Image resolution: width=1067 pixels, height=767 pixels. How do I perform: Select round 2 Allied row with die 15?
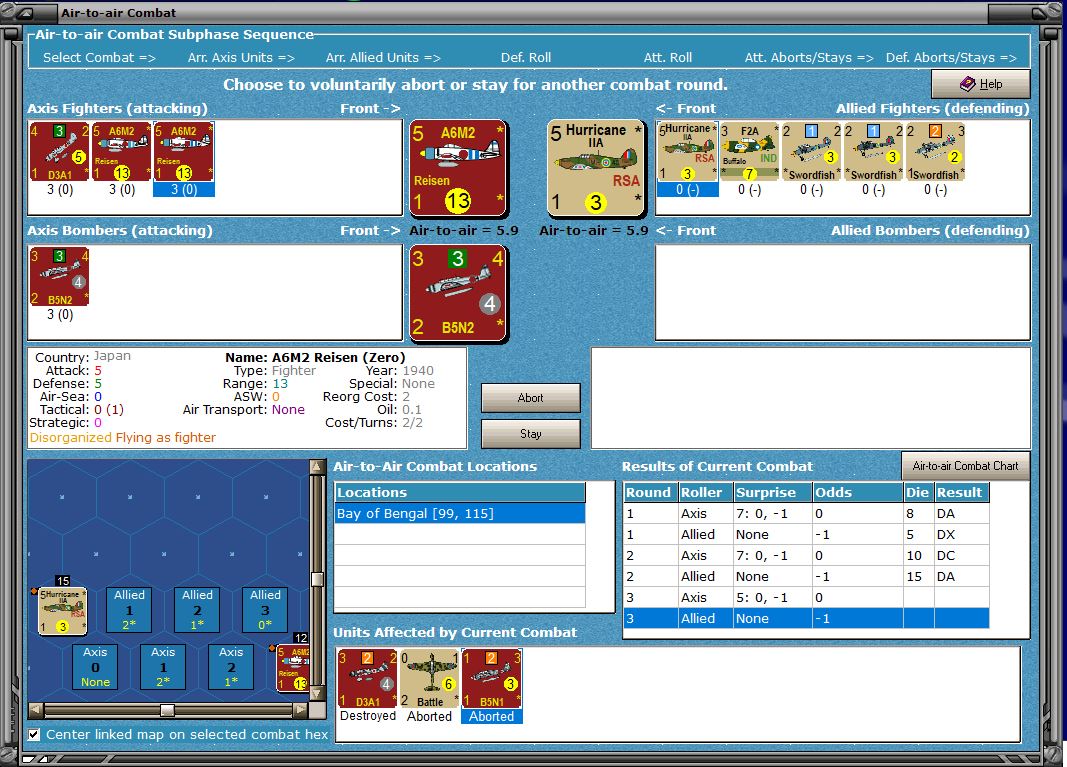[806, 576]
